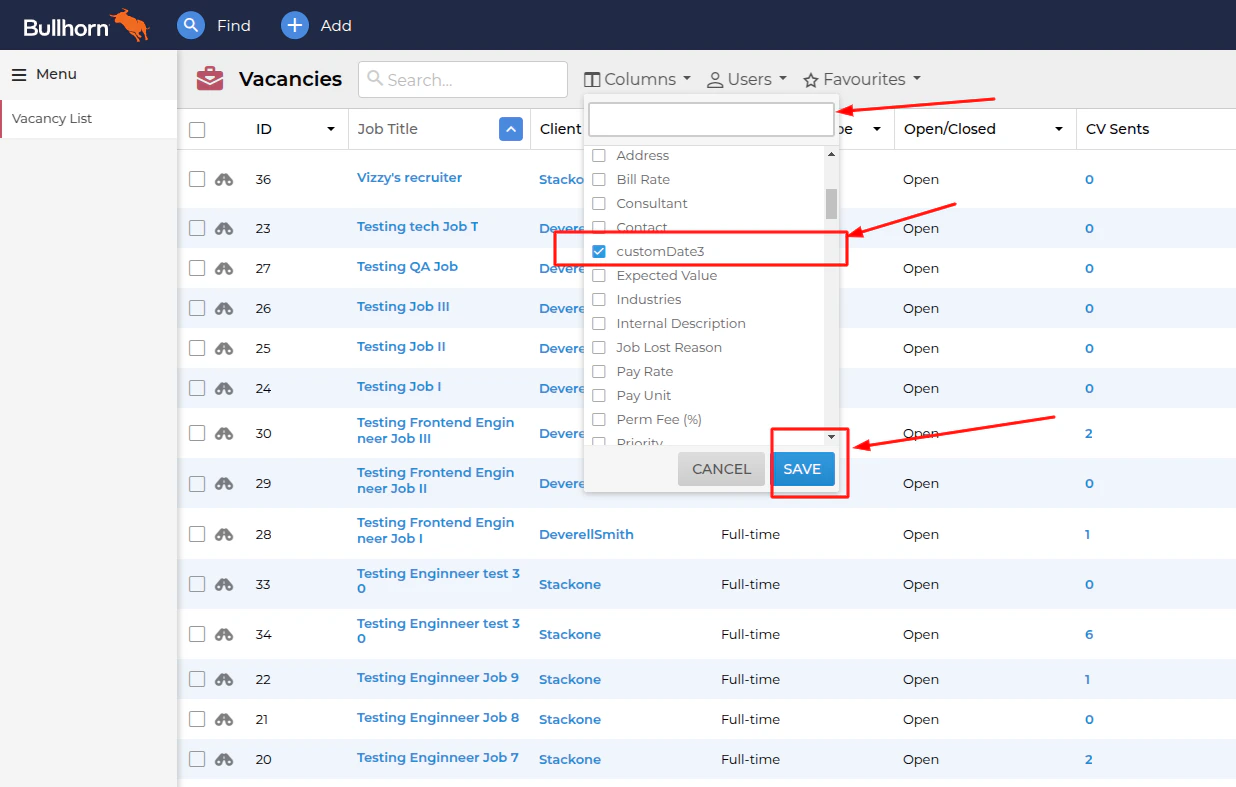1236x787 pixels.
Task: Open the hamburger Menu icon
Action: [x=19, y=74]
